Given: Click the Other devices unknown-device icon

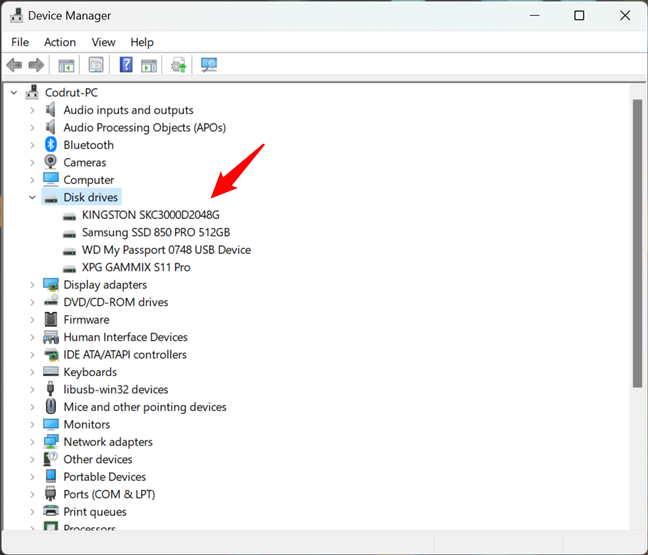Looking at the screenshot, I should pos(51,459).
